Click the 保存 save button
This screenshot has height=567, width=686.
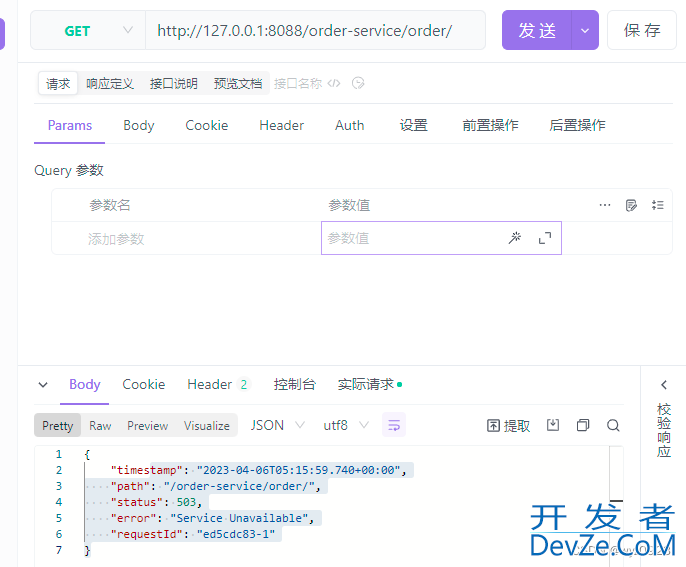(641, 30)
